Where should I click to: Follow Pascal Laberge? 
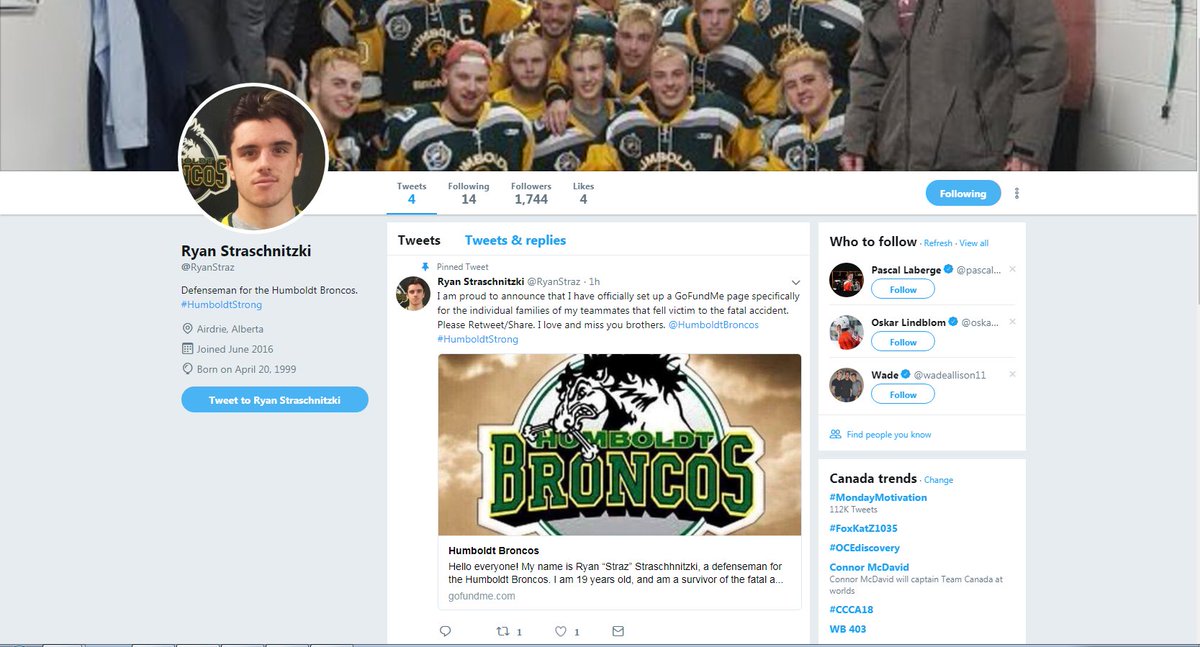click(903, 289)
